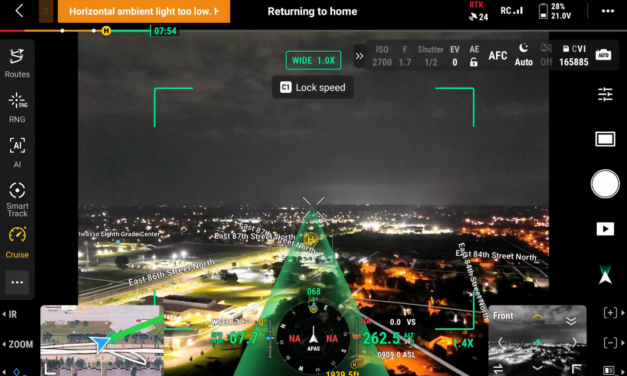Tap the 1.4X zoom frame label
Viewport: 627px width, 376px height.
[x=463, y=343]
